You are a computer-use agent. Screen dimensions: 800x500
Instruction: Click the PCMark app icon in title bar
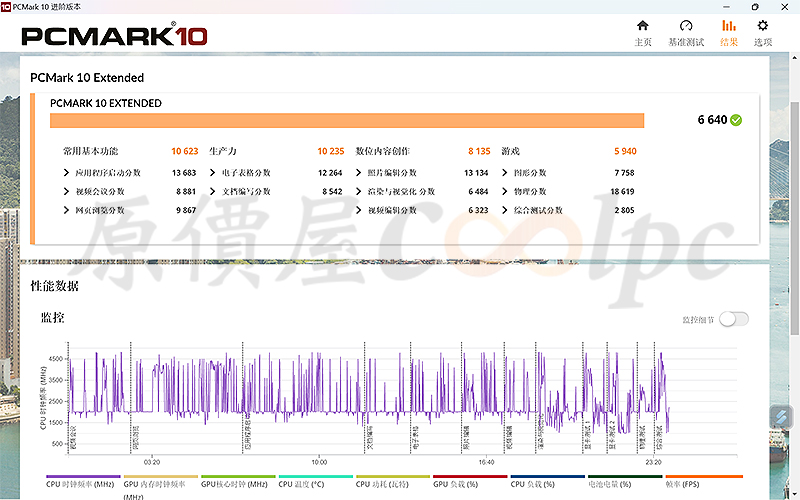pos(5,7)
